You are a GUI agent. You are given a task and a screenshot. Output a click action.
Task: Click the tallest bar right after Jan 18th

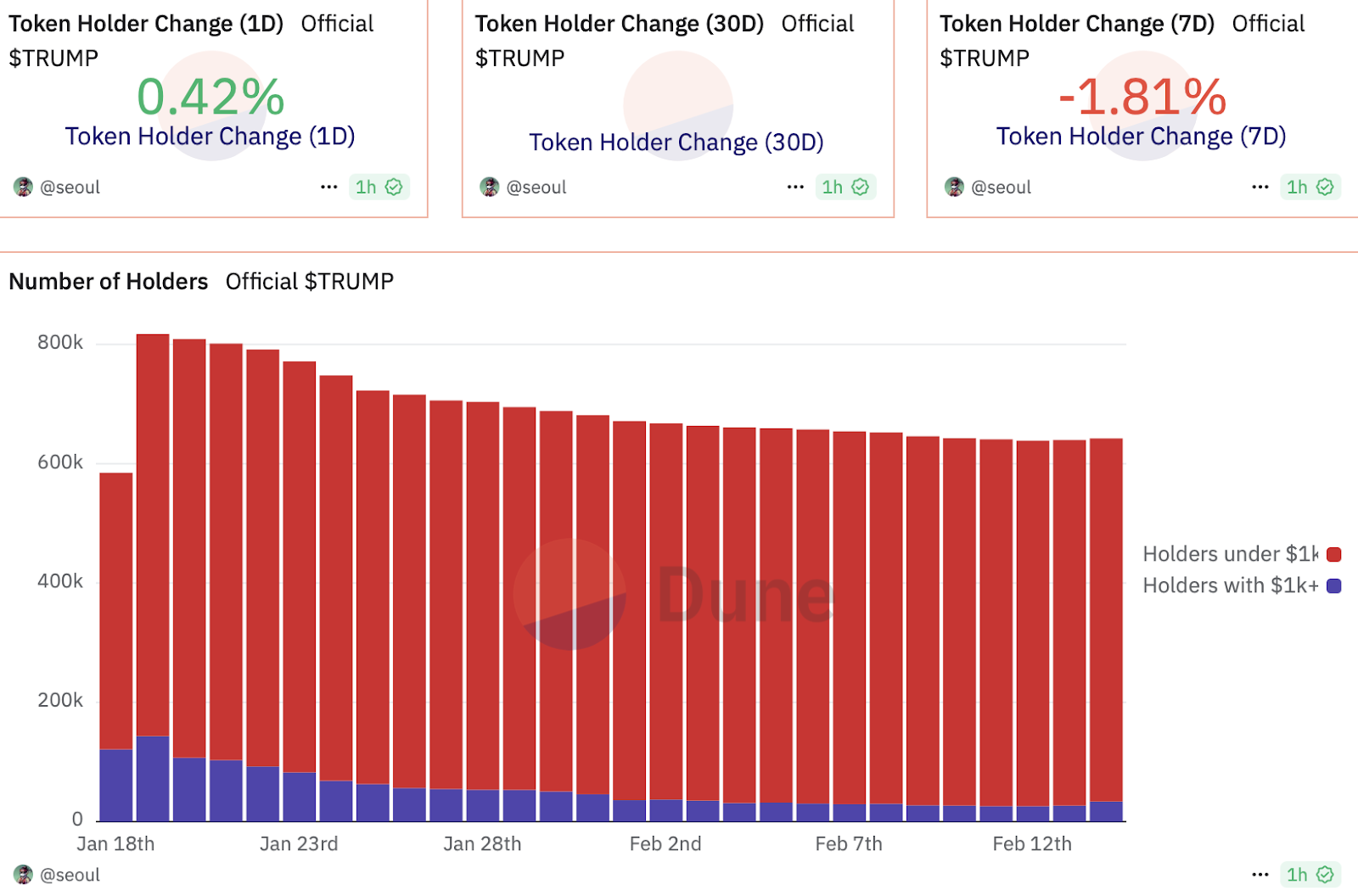tap(153, 577)
